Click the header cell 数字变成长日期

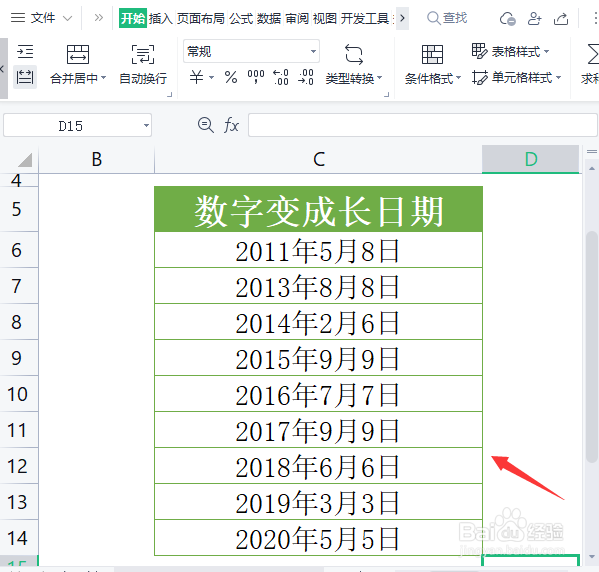tap(319, 209)
